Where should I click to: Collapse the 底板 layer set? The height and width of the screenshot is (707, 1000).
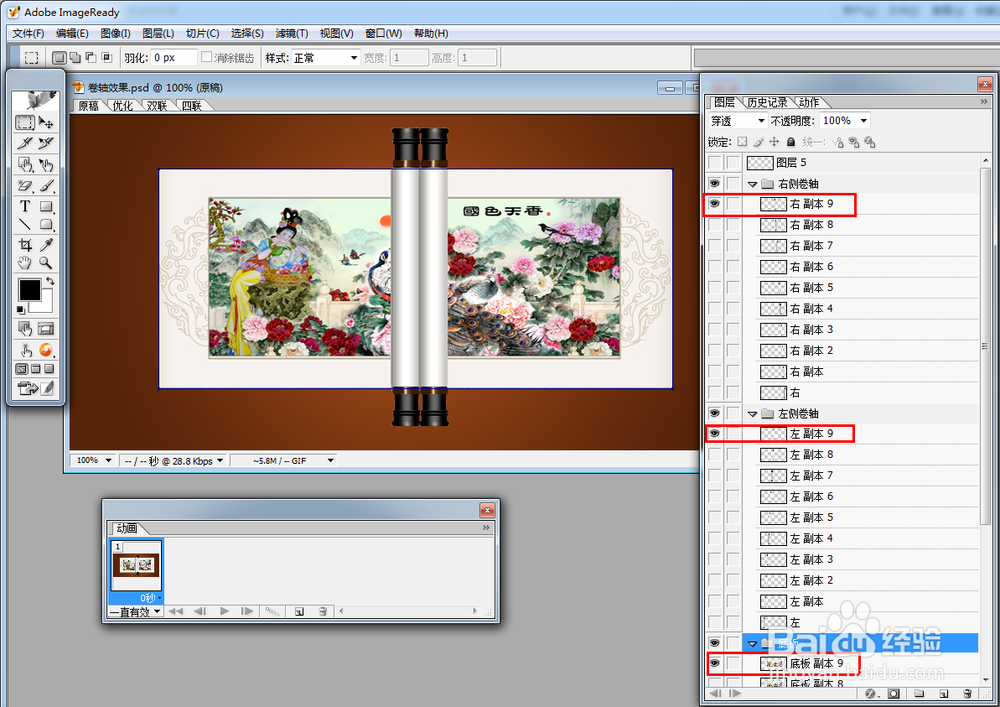click(753, 643)
